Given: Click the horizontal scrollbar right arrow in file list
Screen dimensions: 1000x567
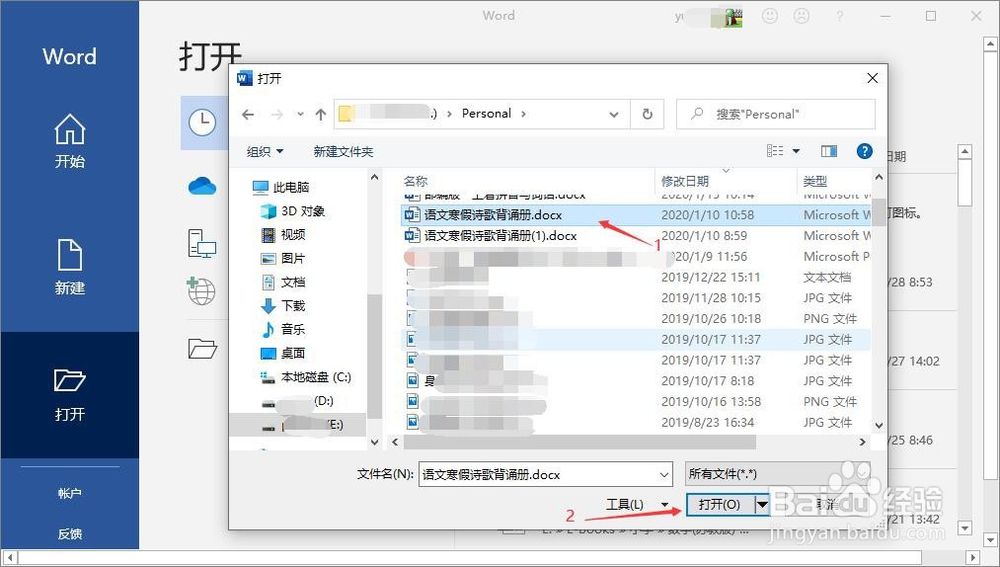Looking at the screenshot, I should pos(863,441).
